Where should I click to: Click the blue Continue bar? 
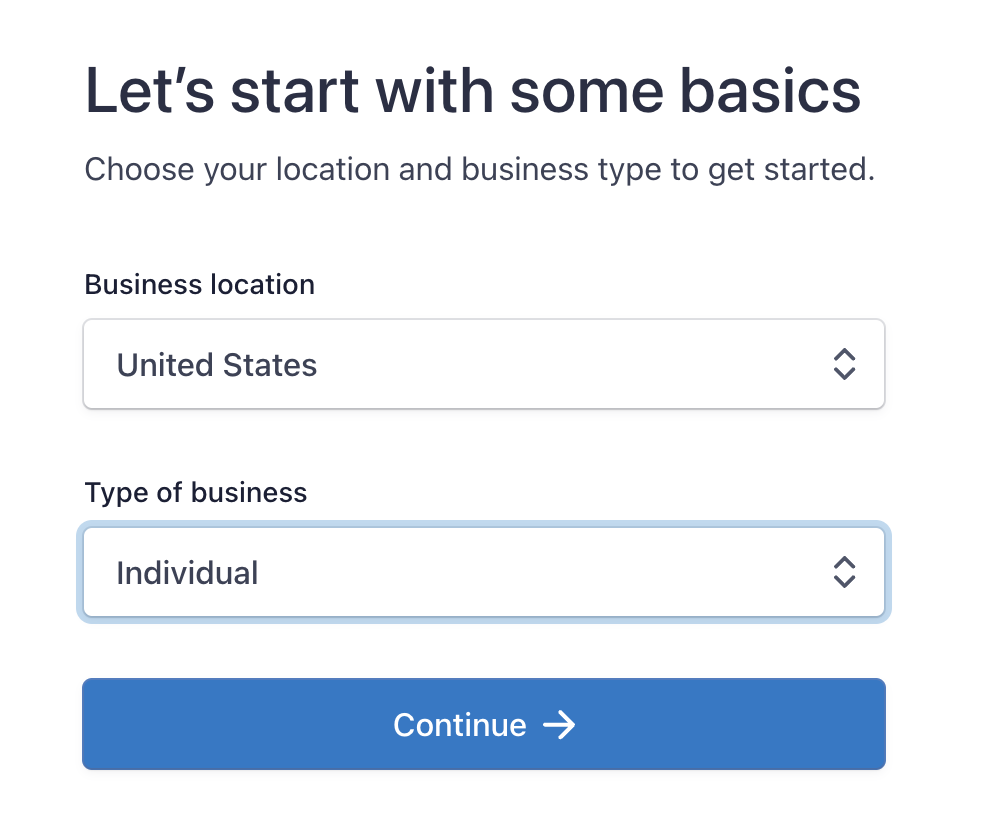tap(484, 725)
